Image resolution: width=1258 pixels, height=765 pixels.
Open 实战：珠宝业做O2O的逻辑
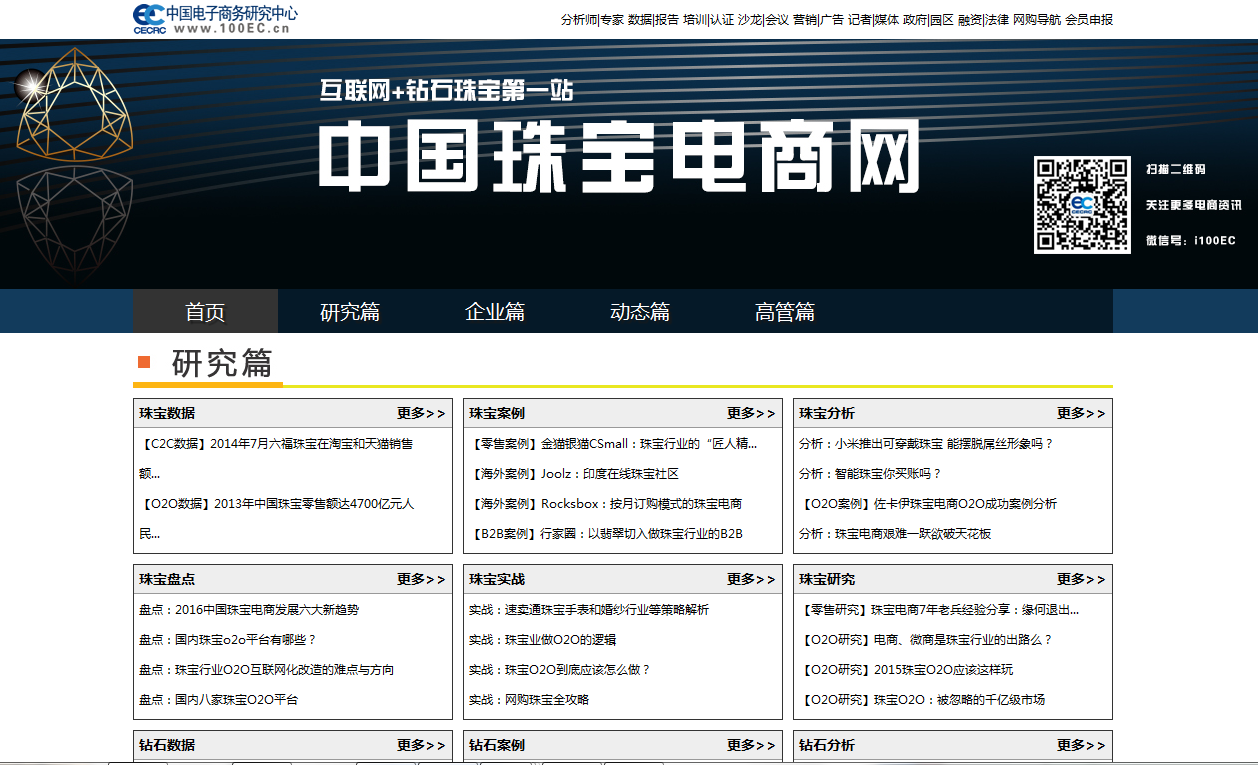point(542,639)
